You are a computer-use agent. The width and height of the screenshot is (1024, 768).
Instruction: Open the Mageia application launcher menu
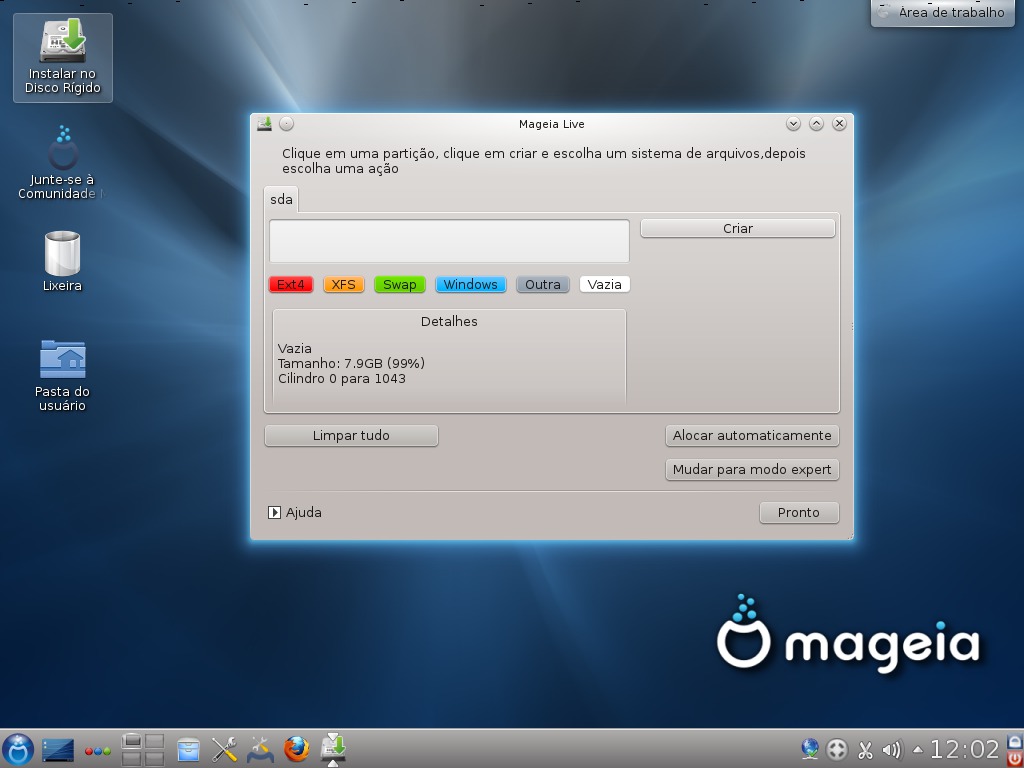click(x=18, y=749)
